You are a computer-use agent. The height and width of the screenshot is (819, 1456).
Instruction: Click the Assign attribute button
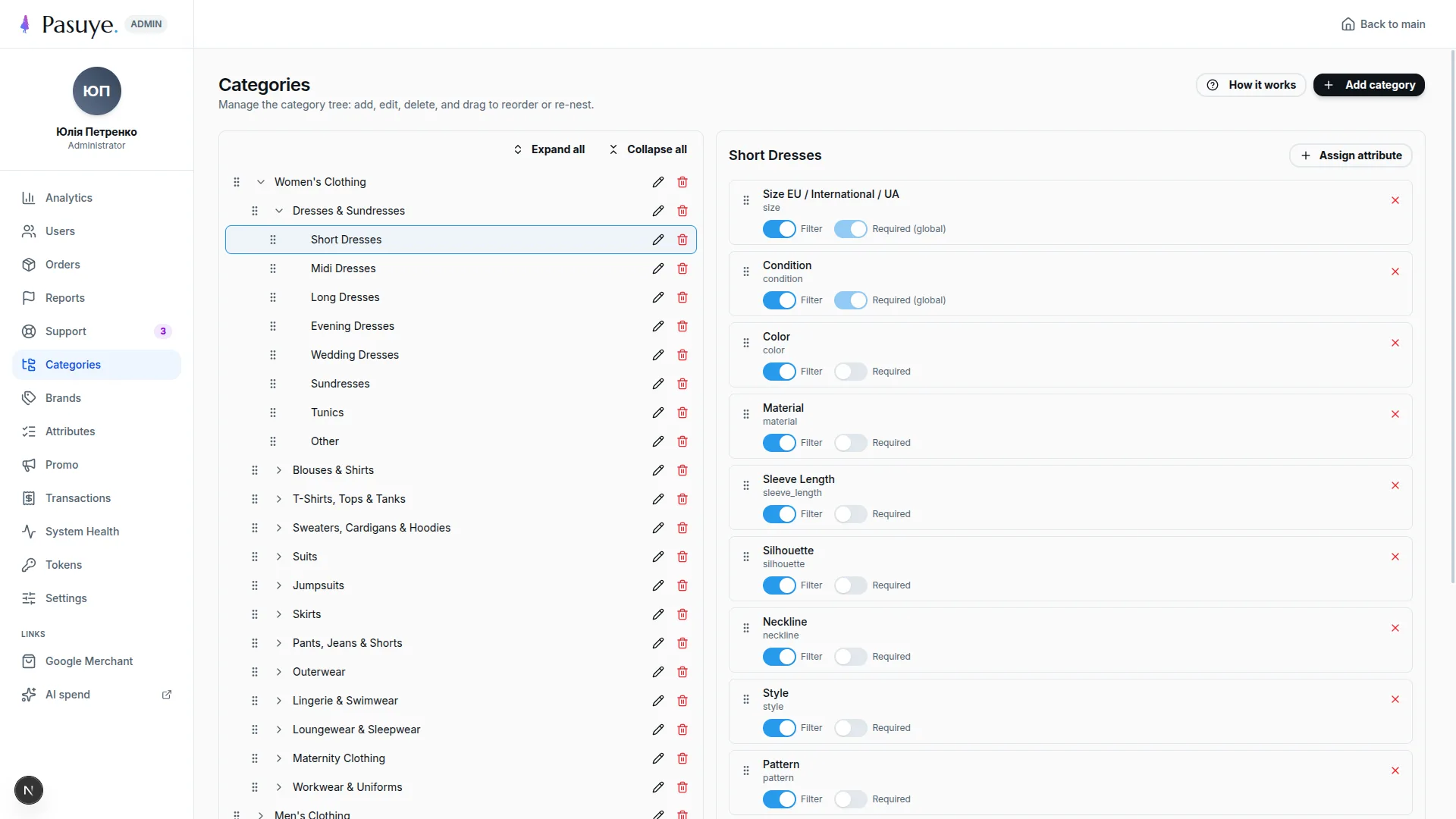pyautogui.click(x=1351, y=155)
